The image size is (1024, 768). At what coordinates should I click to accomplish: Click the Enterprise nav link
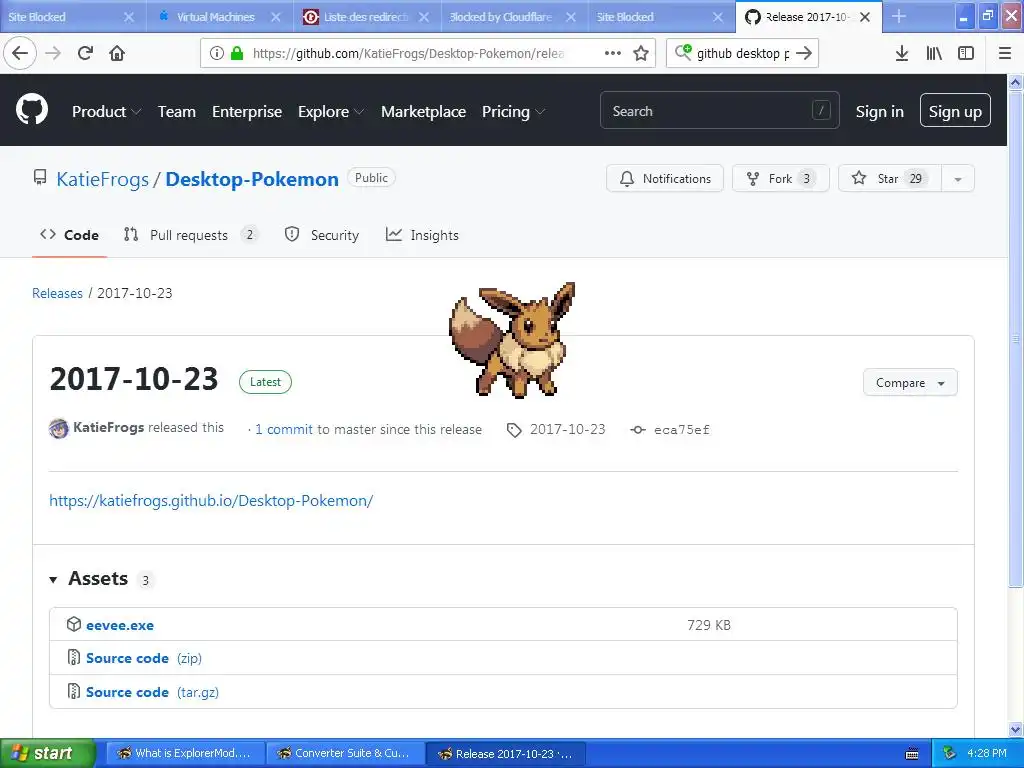click(x=247, y=112)
